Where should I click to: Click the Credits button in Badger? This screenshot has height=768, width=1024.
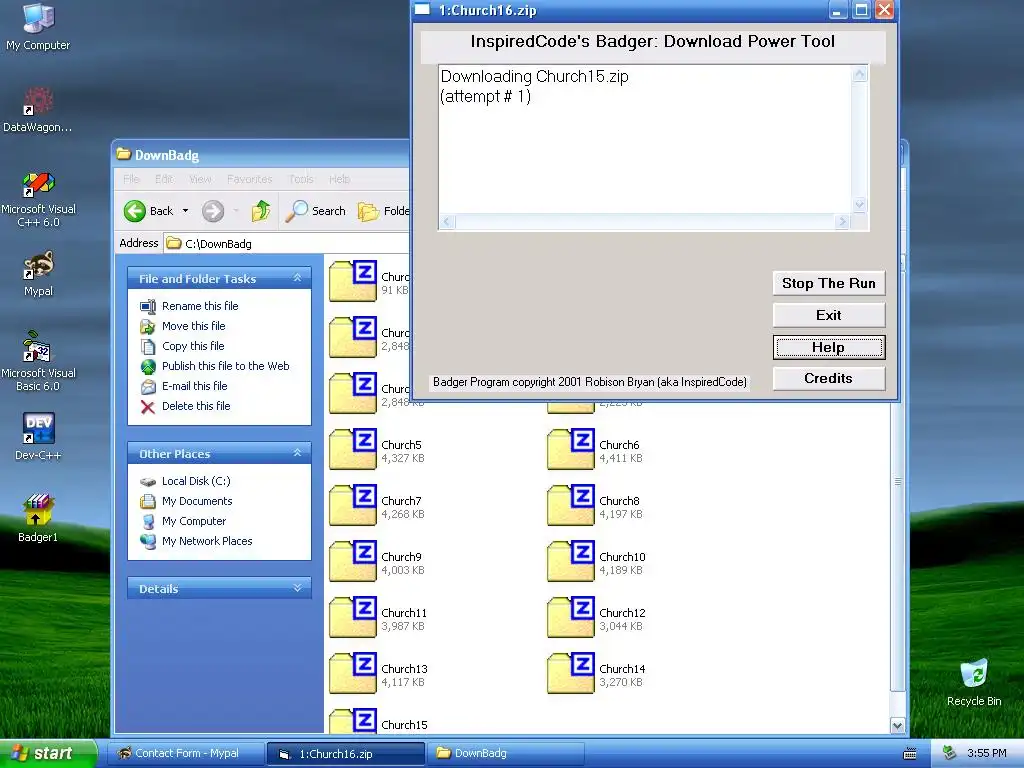[829, 379]
